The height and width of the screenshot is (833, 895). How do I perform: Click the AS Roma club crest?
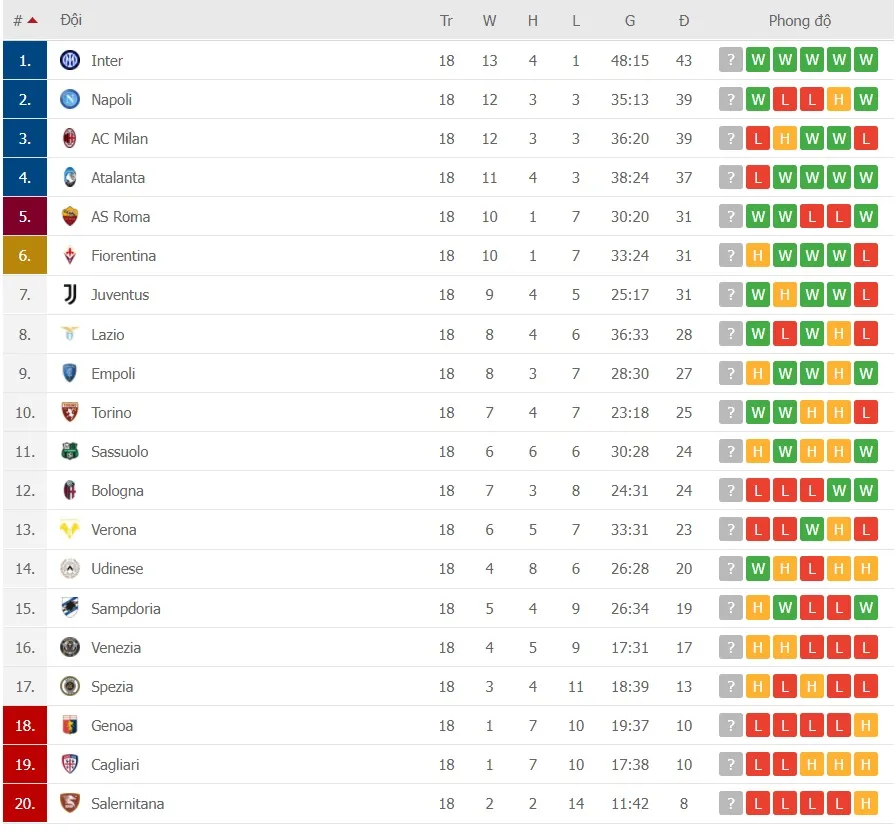coord(69,216)
